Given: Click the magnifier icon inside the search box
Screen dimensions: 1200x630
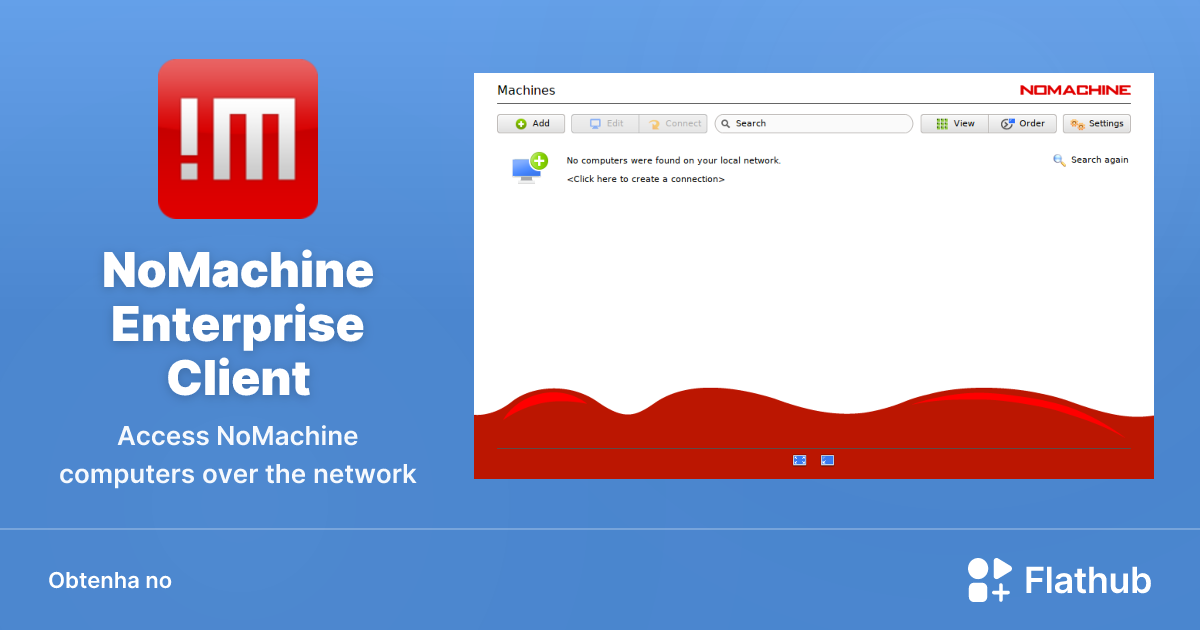Looking at the screenshot, I should 727,123.
